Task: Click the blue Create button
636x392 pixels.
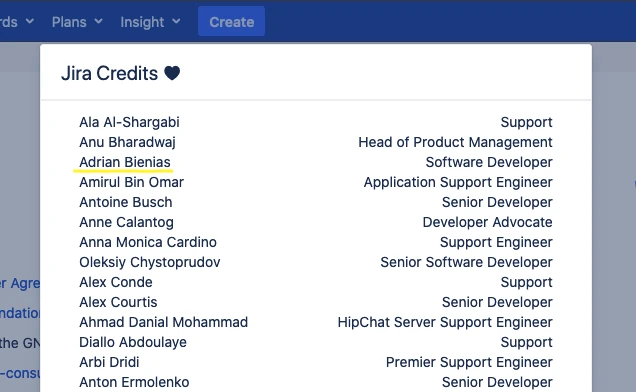Action: (232, 22)
